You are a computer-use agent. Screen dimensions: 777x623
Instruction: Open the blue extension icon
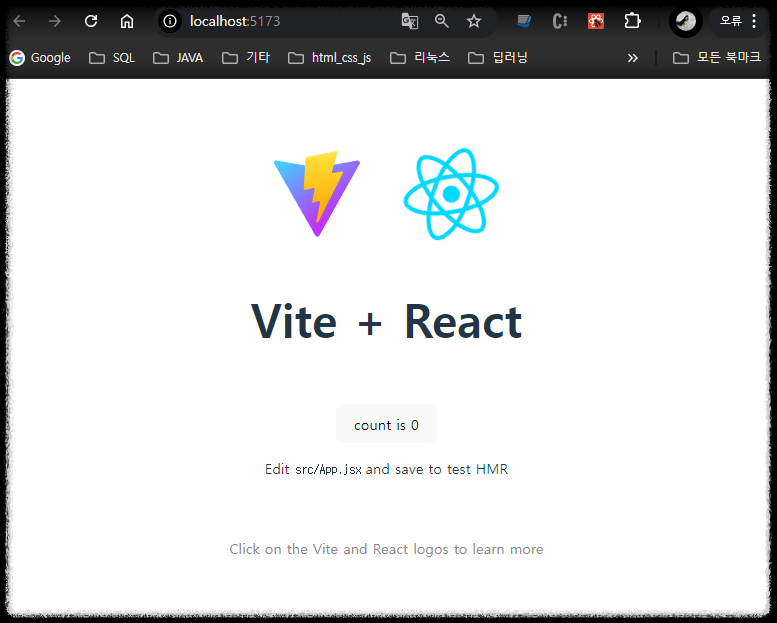524,21
